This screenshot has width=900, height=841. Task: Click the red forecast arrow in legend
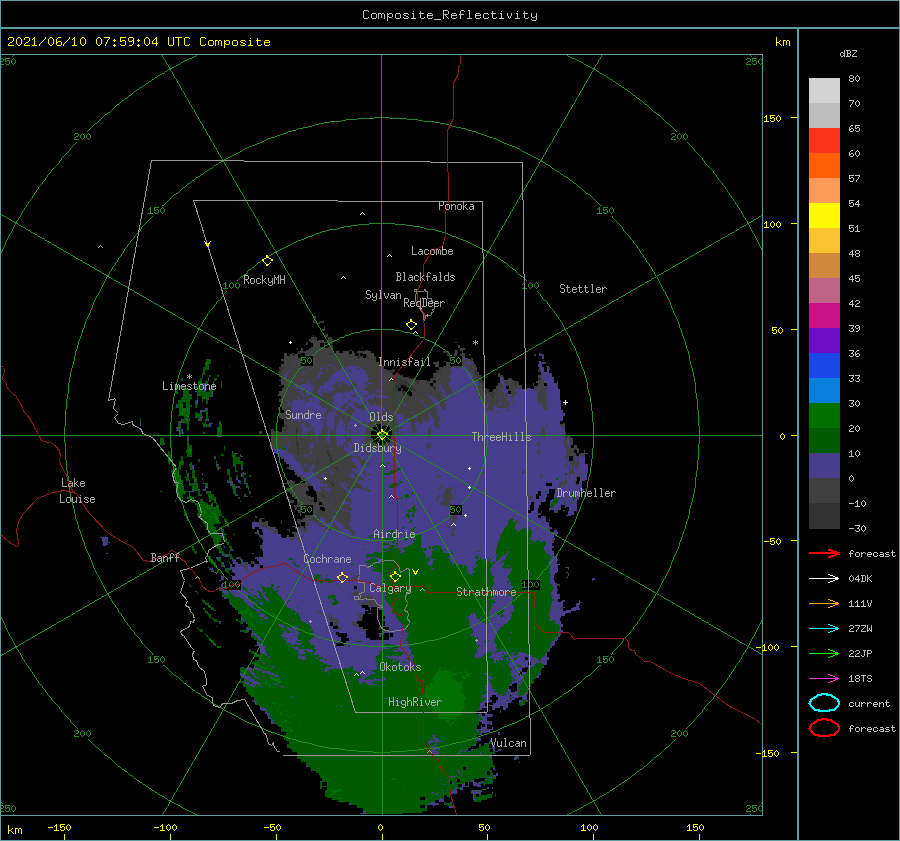pos(824,553)
